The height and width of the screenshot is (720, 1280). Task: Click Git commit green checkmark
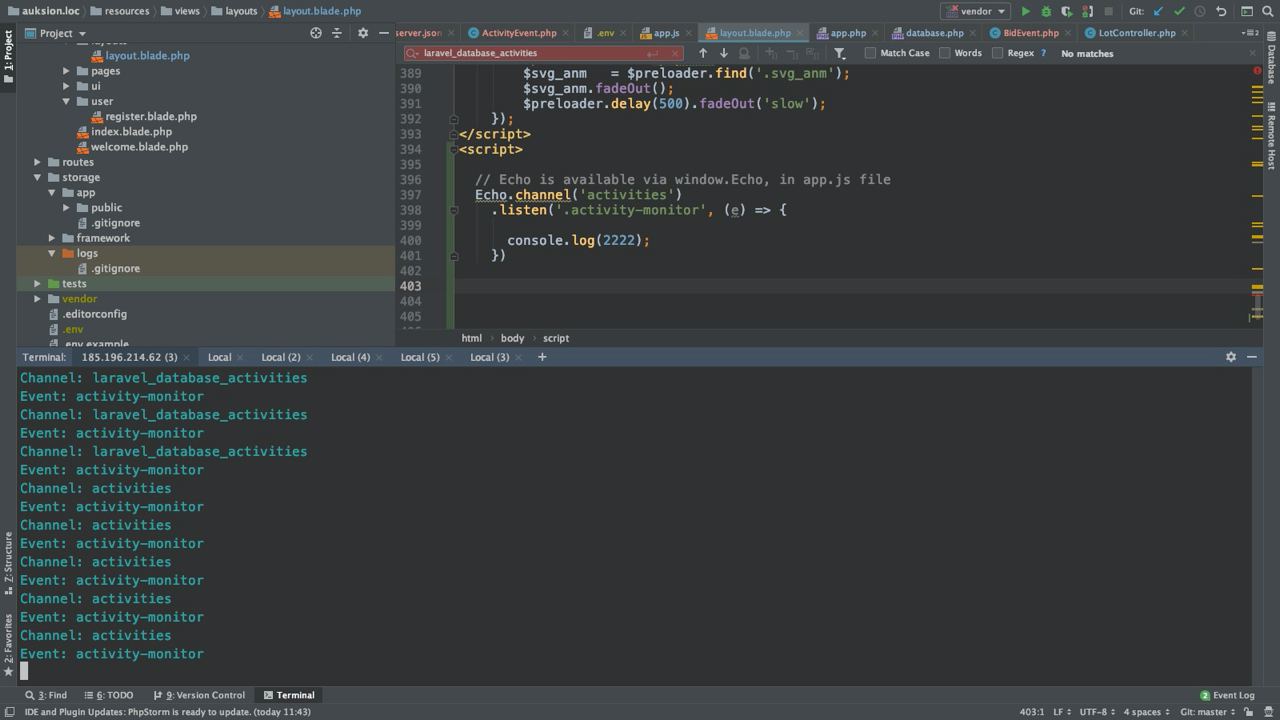tap(1179, 11)
